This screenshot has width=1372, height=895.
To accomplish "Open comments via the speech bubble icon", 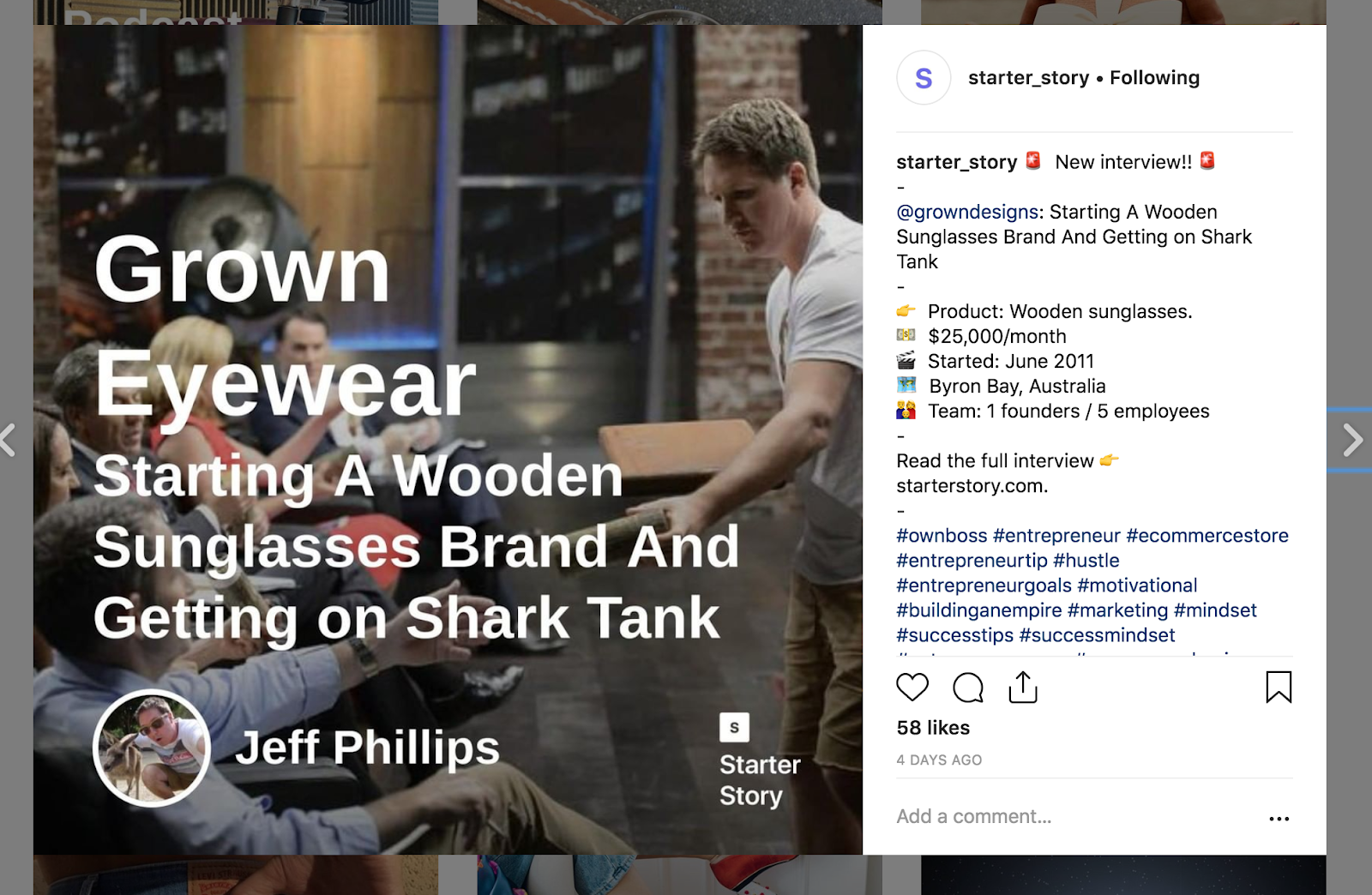I will pyautogui.click(x=968, y=687).
